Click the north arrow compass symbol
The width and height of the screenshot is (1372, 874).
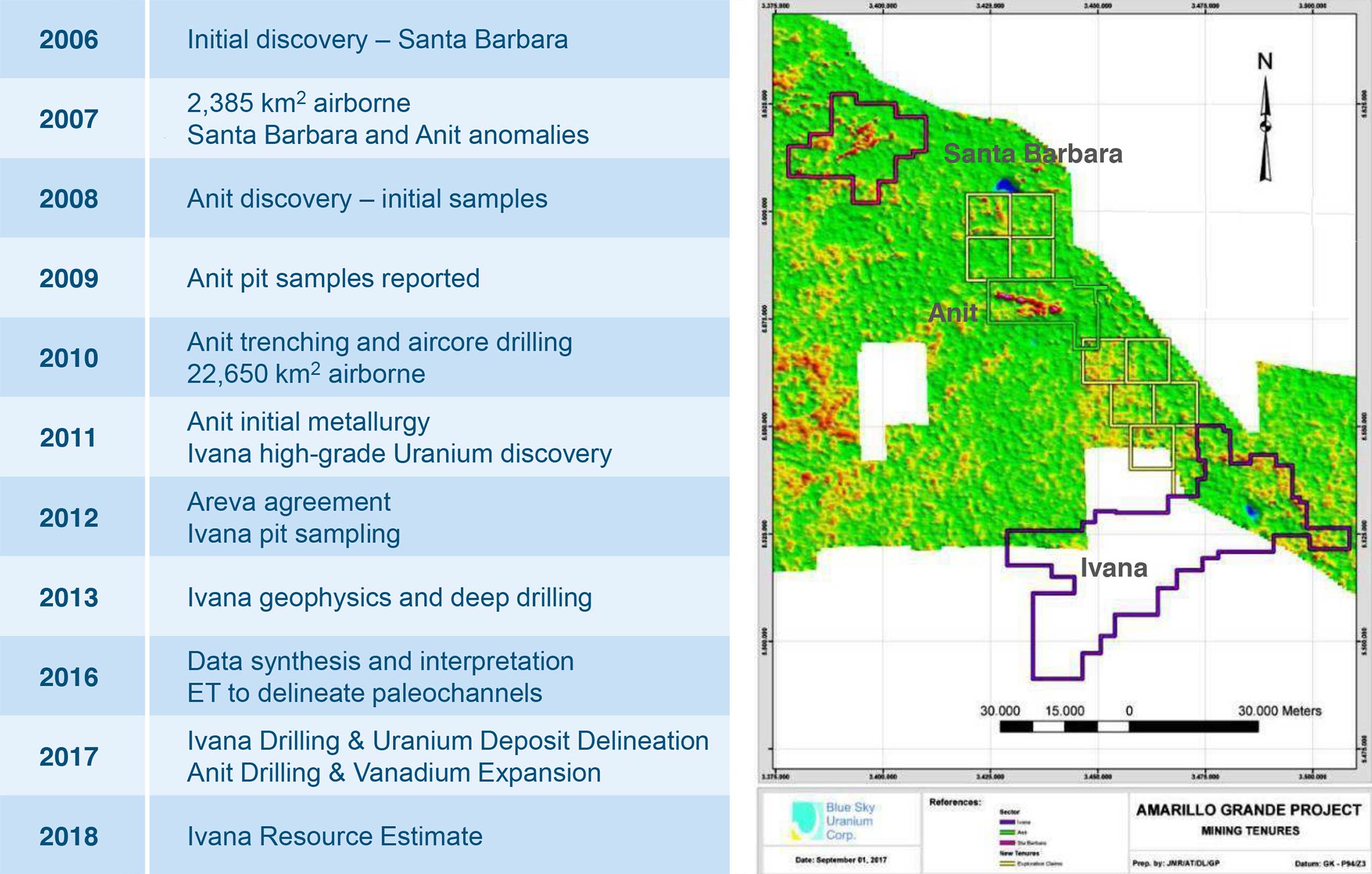(1265, 118)
